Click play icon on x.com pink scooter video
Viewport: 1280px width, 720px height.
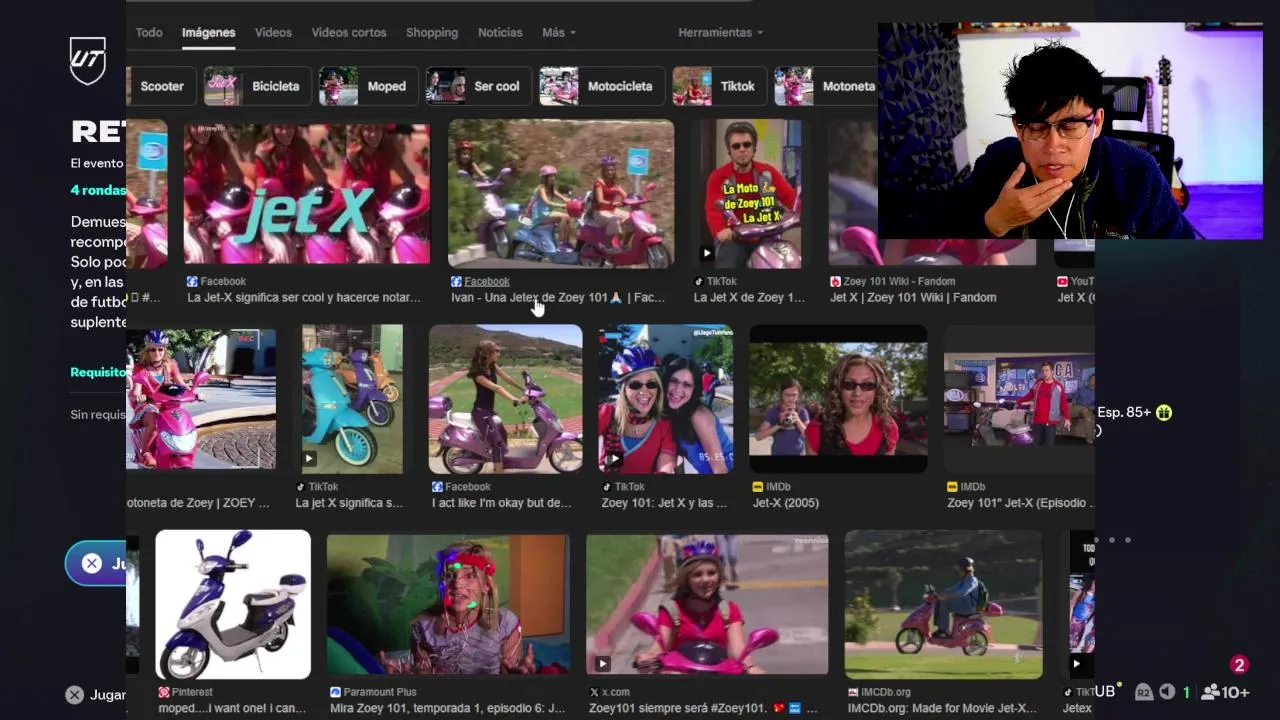coord(602,663)
